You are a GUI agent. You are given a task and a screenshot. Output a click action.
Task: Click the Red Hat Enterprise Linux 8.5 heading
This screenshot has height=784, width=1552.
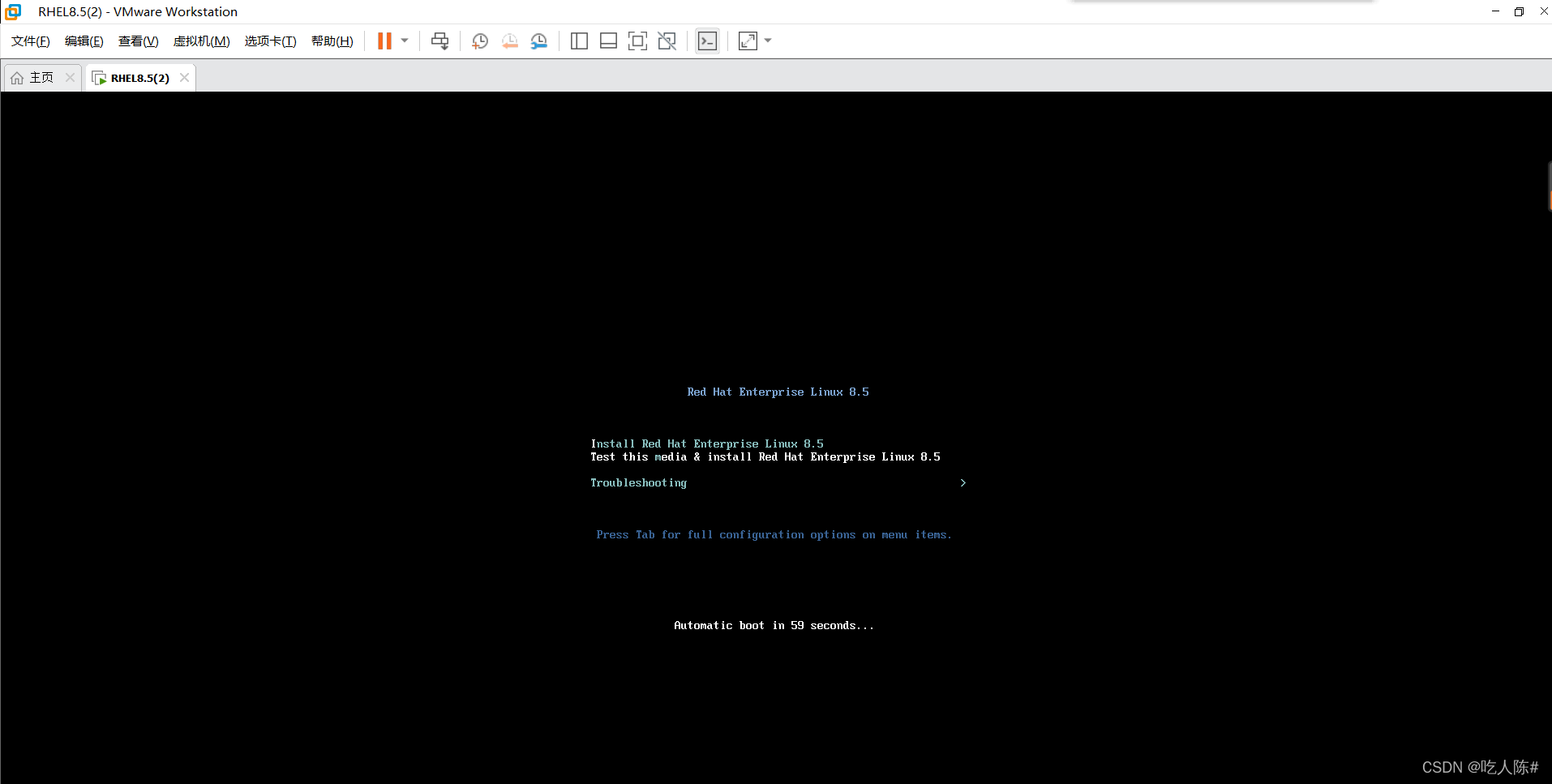tap(778, 392)
